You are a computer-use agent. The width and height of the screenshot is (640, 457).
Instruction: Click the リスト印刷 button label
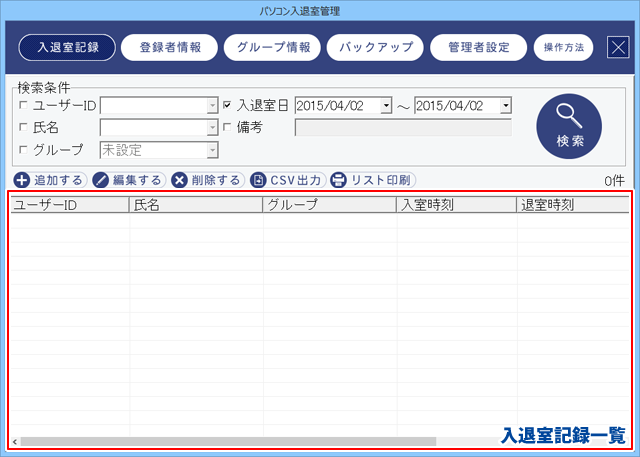coord(381,180)
